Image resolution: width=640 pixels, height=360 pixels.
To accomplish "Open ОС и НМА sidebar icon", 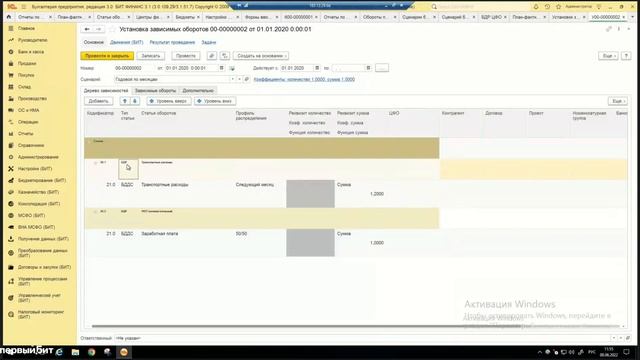I will point(11,110).
